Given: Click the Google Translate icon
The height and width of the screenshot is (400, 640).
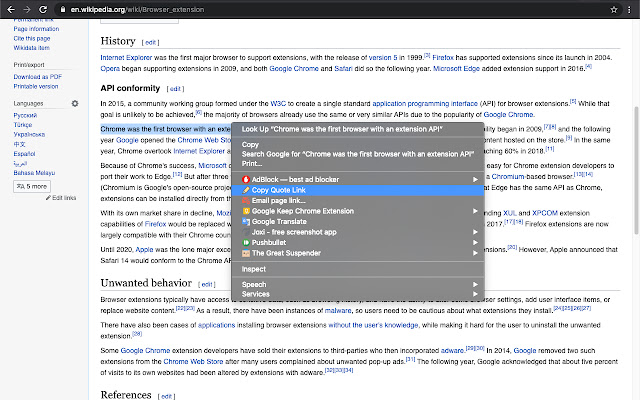Looking at the screenshot, I should point(246,222).
